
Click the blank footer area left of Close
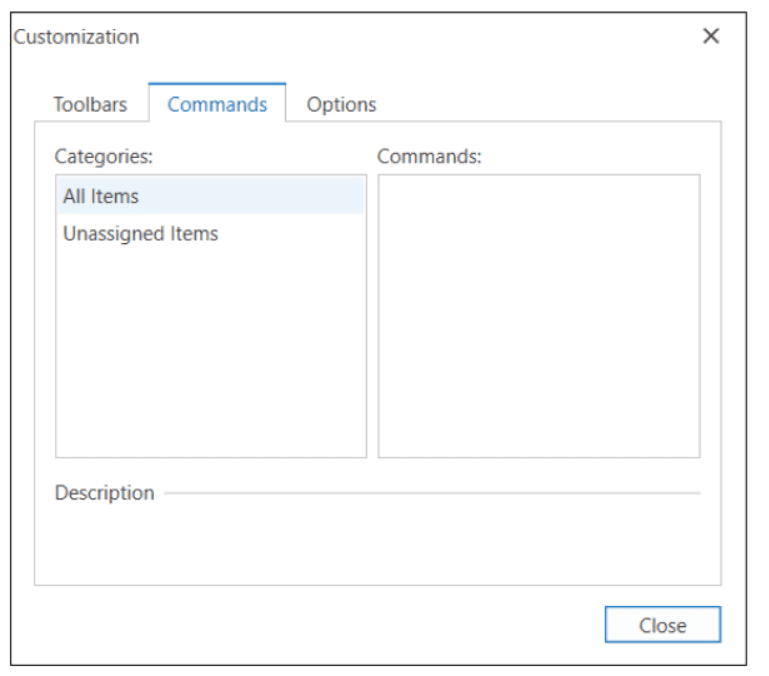point(300,626)
